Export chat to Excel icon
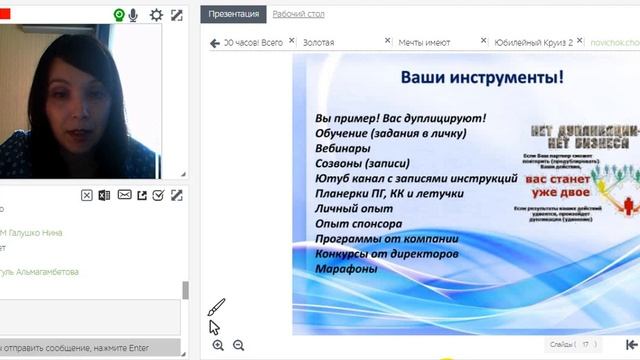The width and height of the screenshot is (640, 360). [x=104, y=196]
